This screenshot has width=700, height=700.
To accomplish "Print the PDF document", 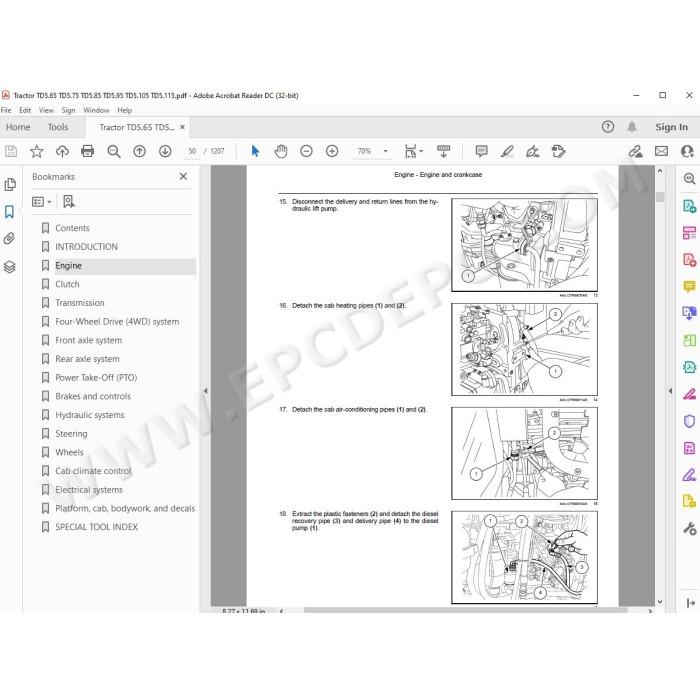I will 88,151.
